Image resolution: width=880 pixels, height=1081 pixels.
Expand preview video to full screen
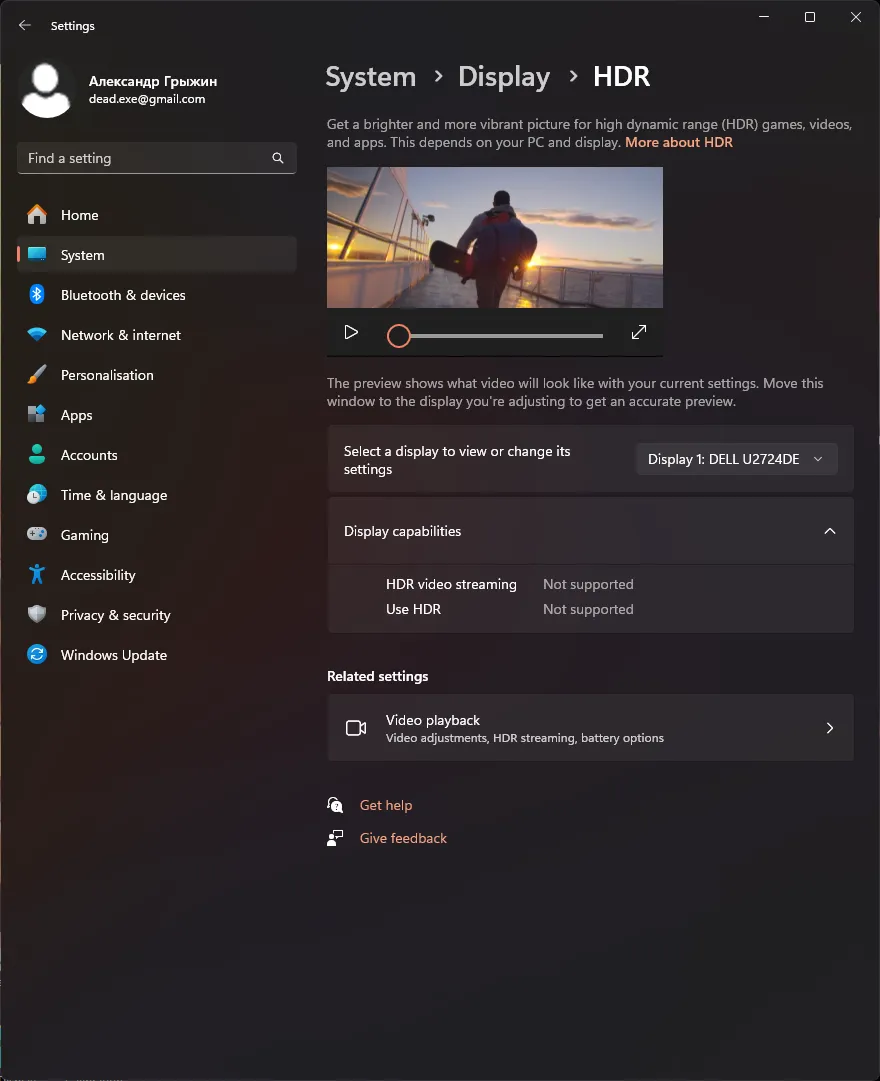coord(639,333)
